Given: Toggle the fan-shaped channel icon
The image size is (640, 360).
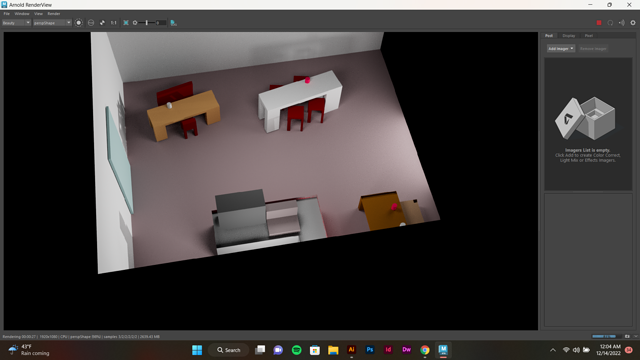Looking at the screenshot, I should coord(102,23).
